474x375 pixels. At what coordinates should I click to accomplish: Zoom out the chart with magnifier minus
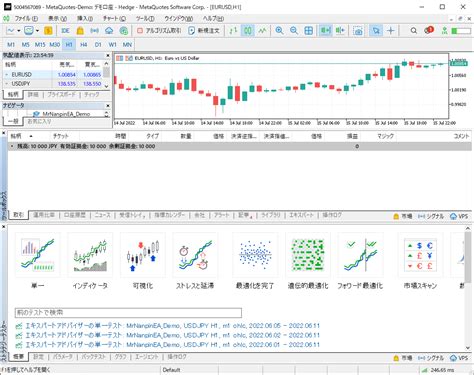tap(294, 31)
